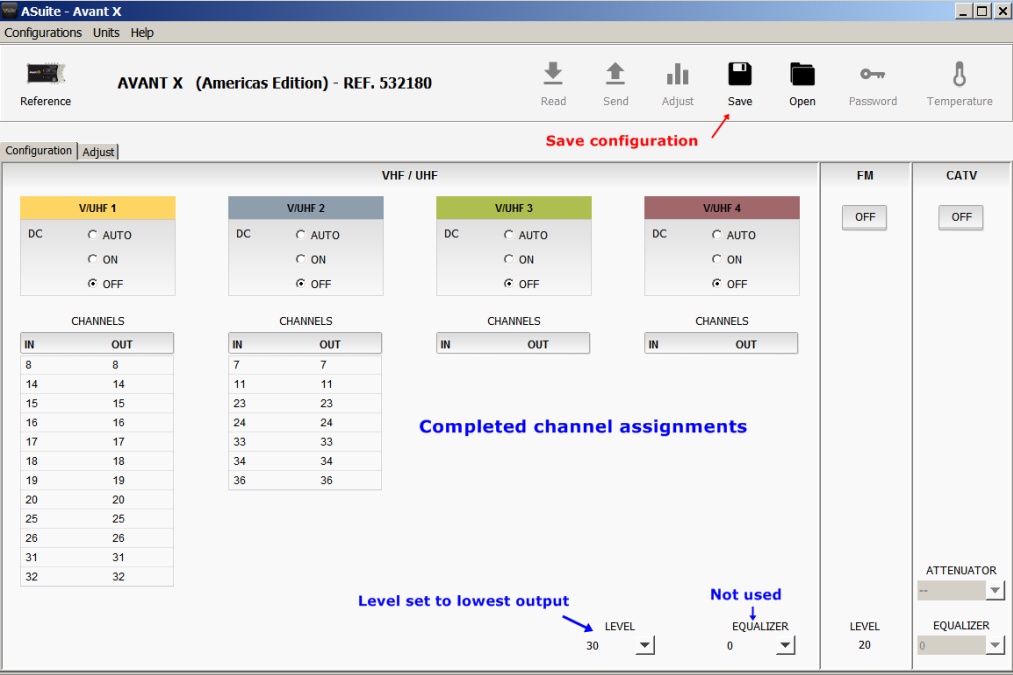Set V/UHF 1 DC to AUTO
Image resolution: width=1013 pixels, height=675 pixels.
tap(93, 235)
